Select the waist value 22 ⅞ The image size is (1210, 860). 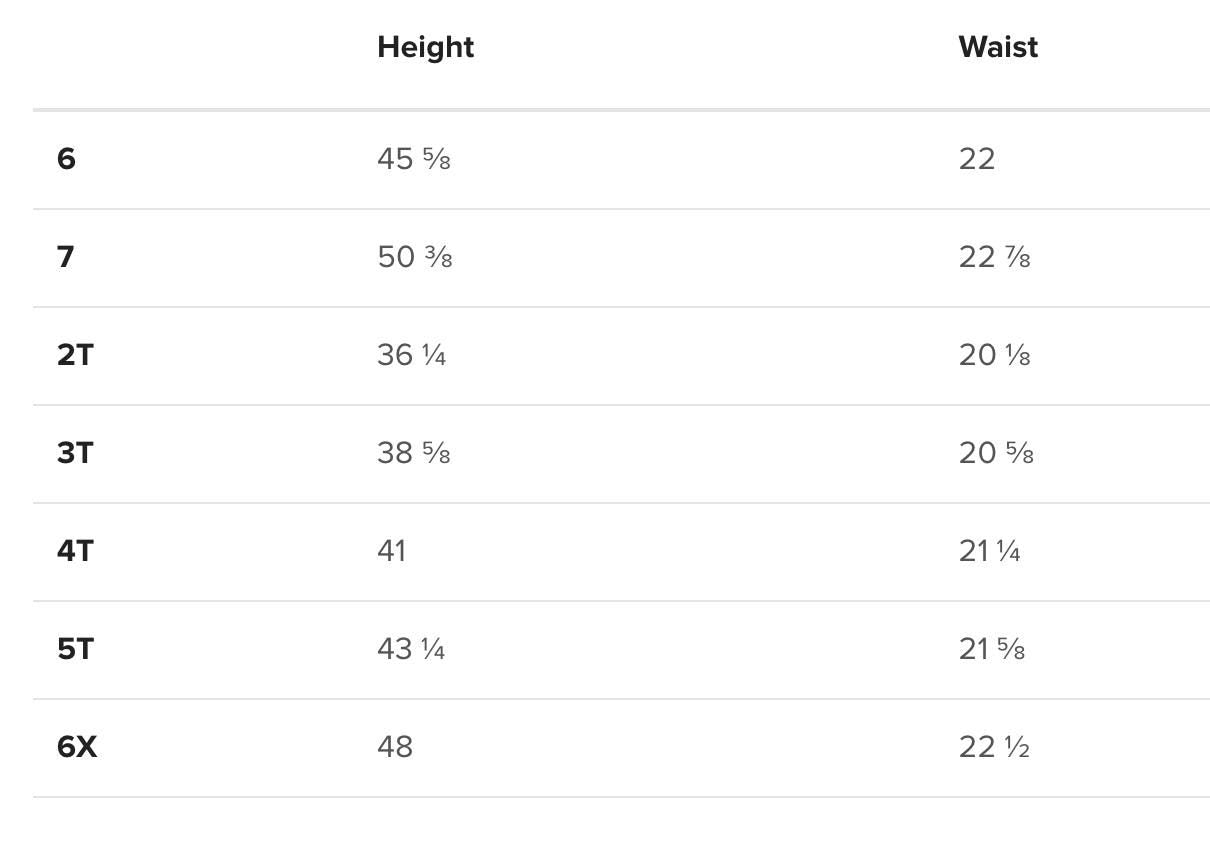tap(994, 257)
